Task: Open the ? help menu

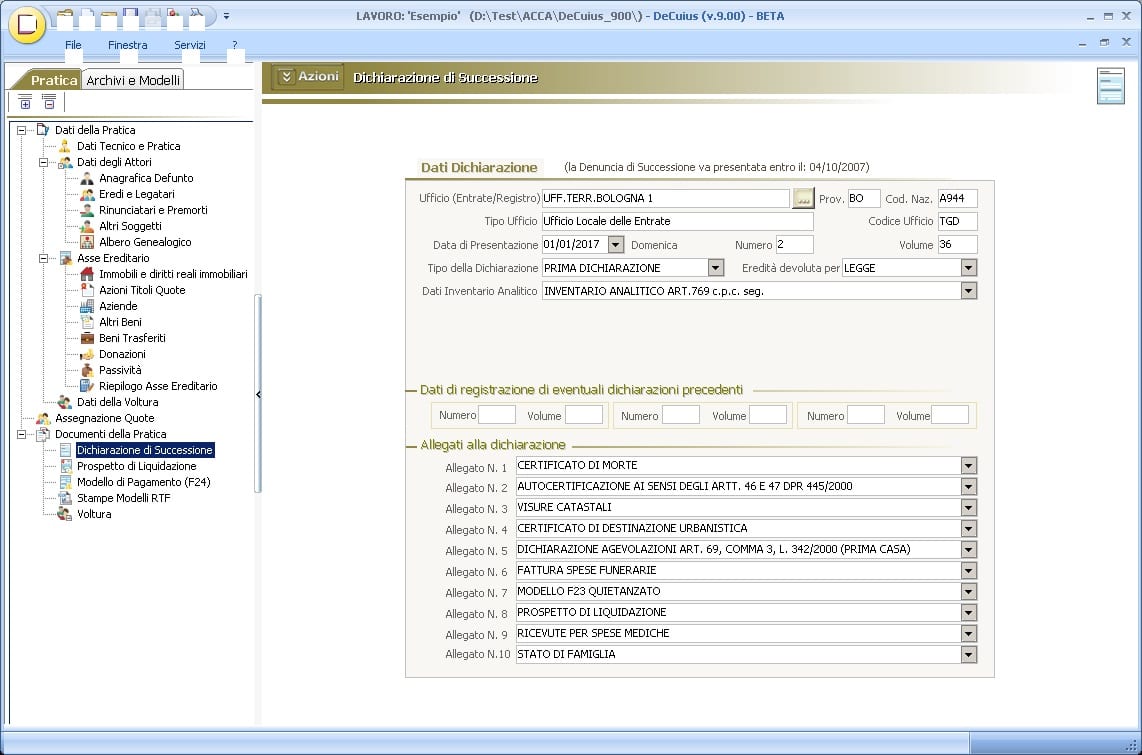Action: click(x=235, y=45)
